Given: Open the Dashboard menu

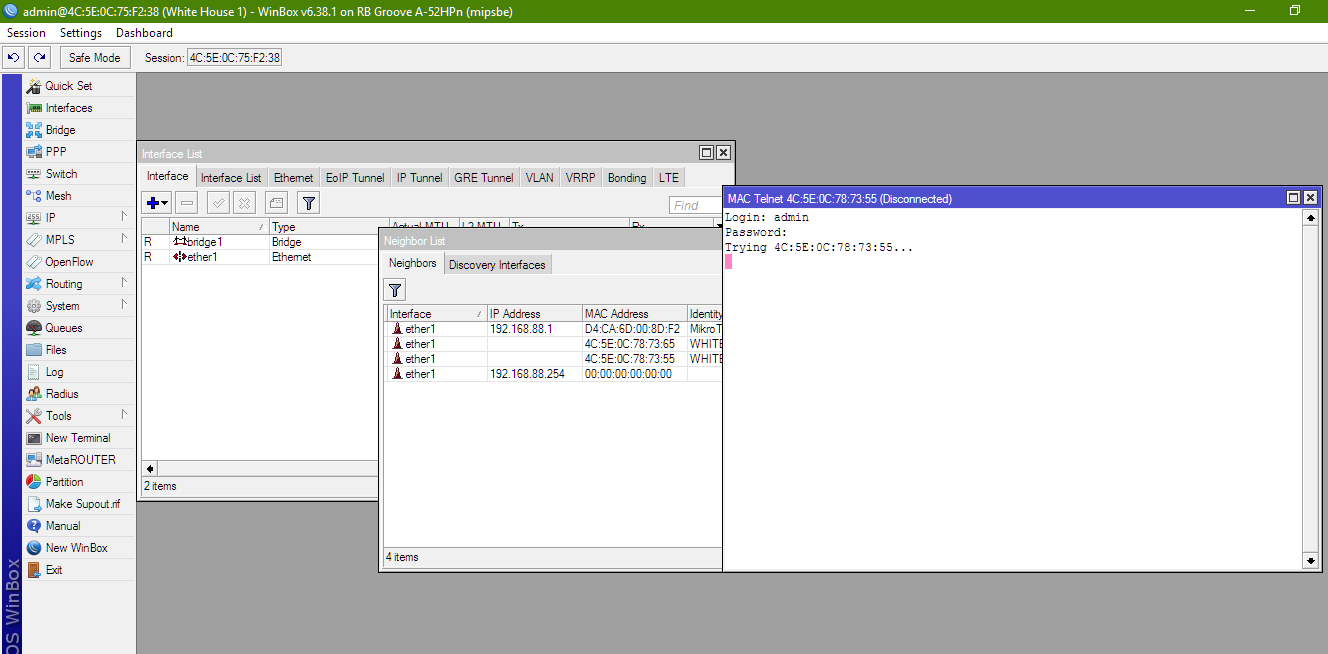Looking at the screenshot, I should pos(144,33).
